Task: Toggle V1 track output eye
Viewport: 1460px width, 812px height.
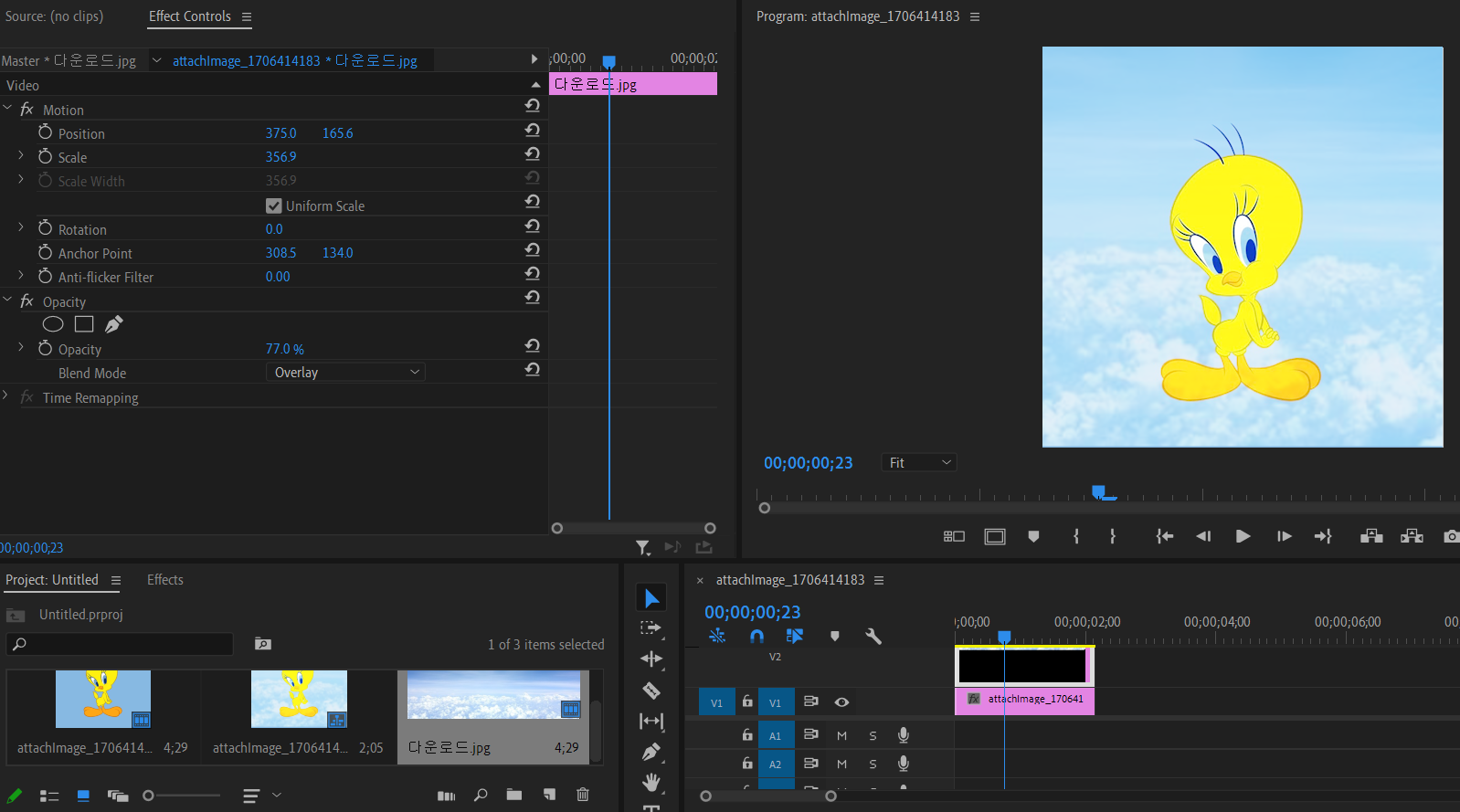Action: point(841,702)
